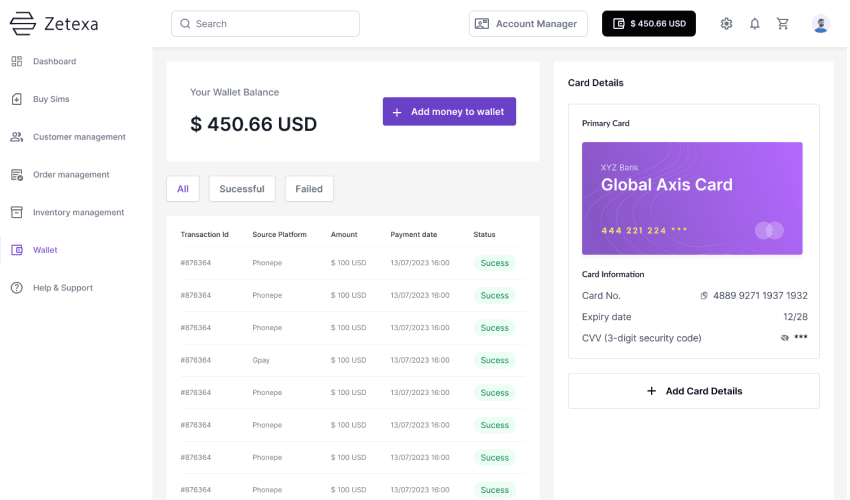The height and width of the screenshot is (500, 850).
Task: Focus the Search input field
Action: 266,24
